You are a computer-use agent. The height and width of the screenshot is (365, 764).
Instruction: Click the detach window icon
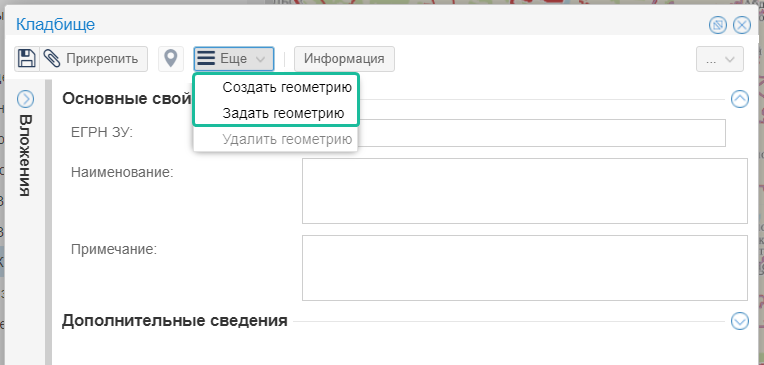pyautogui.click(x=718, y=25)
